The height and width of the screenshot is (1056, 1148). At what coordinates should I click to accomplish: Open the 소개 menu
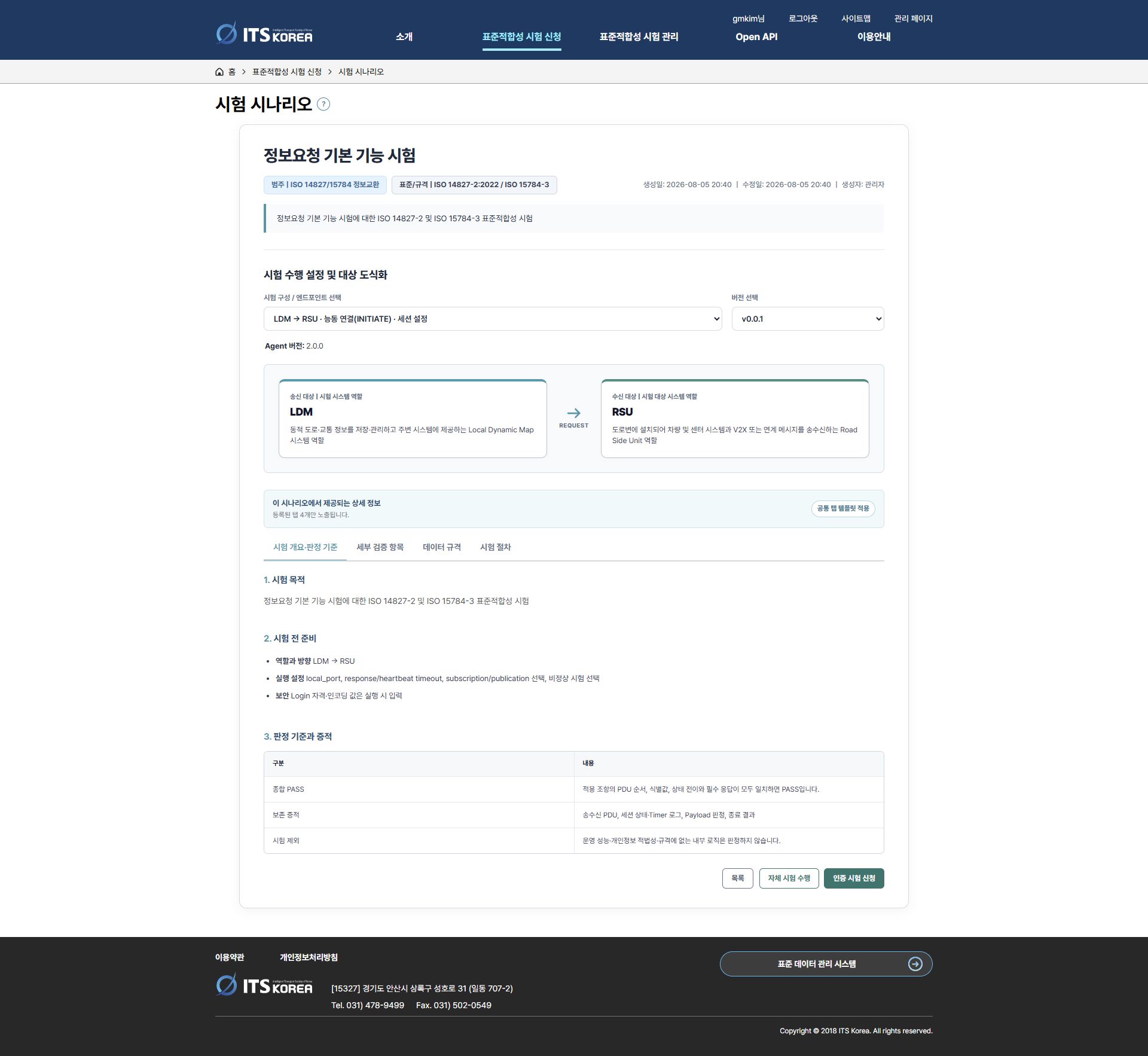tap(404, 36)
